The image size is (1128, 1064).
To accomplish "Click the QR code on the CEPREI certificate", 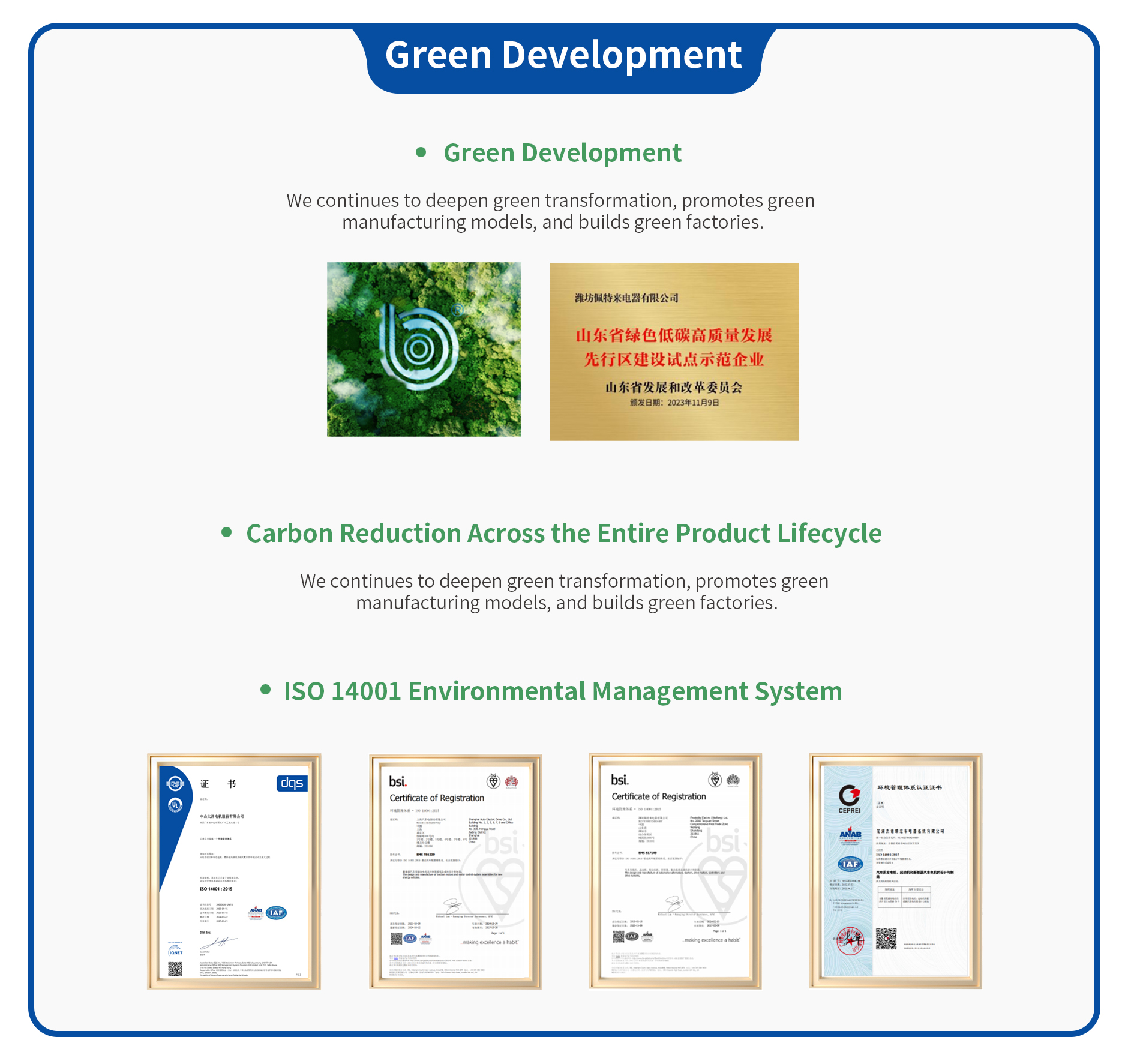I will click(886, 939).
